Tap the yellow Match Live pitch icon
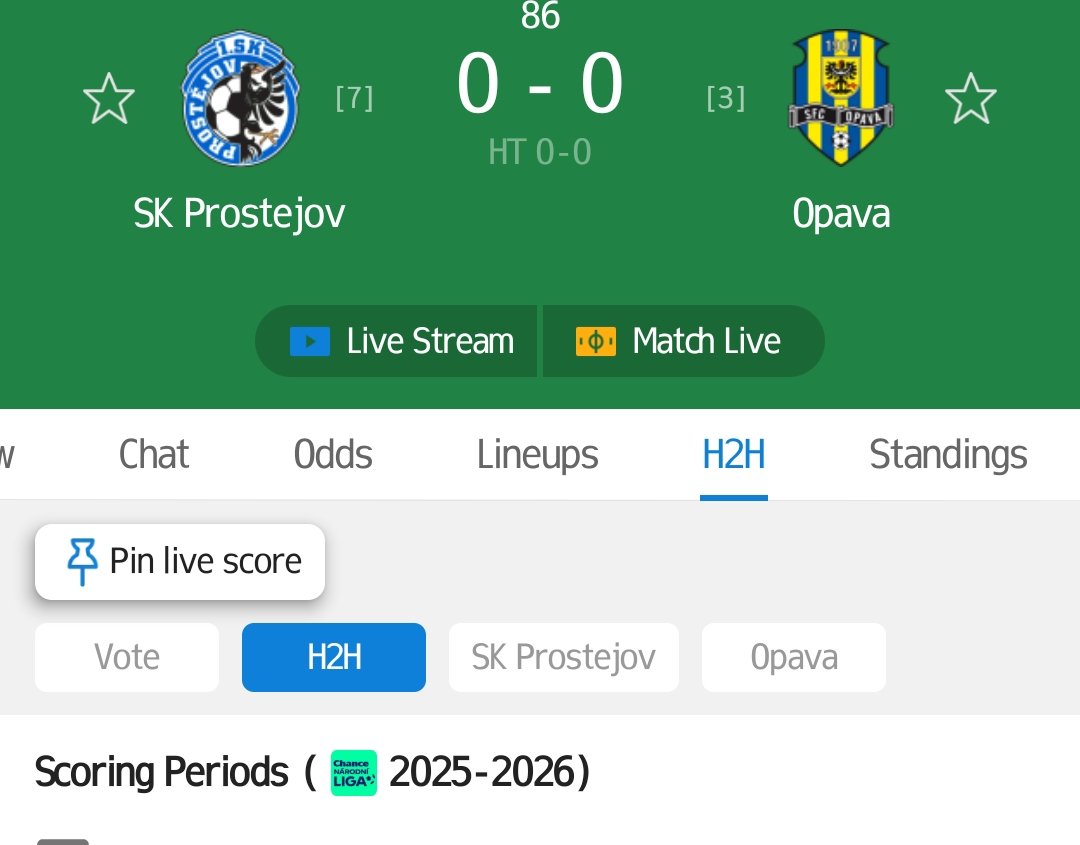 click(596, 342)
